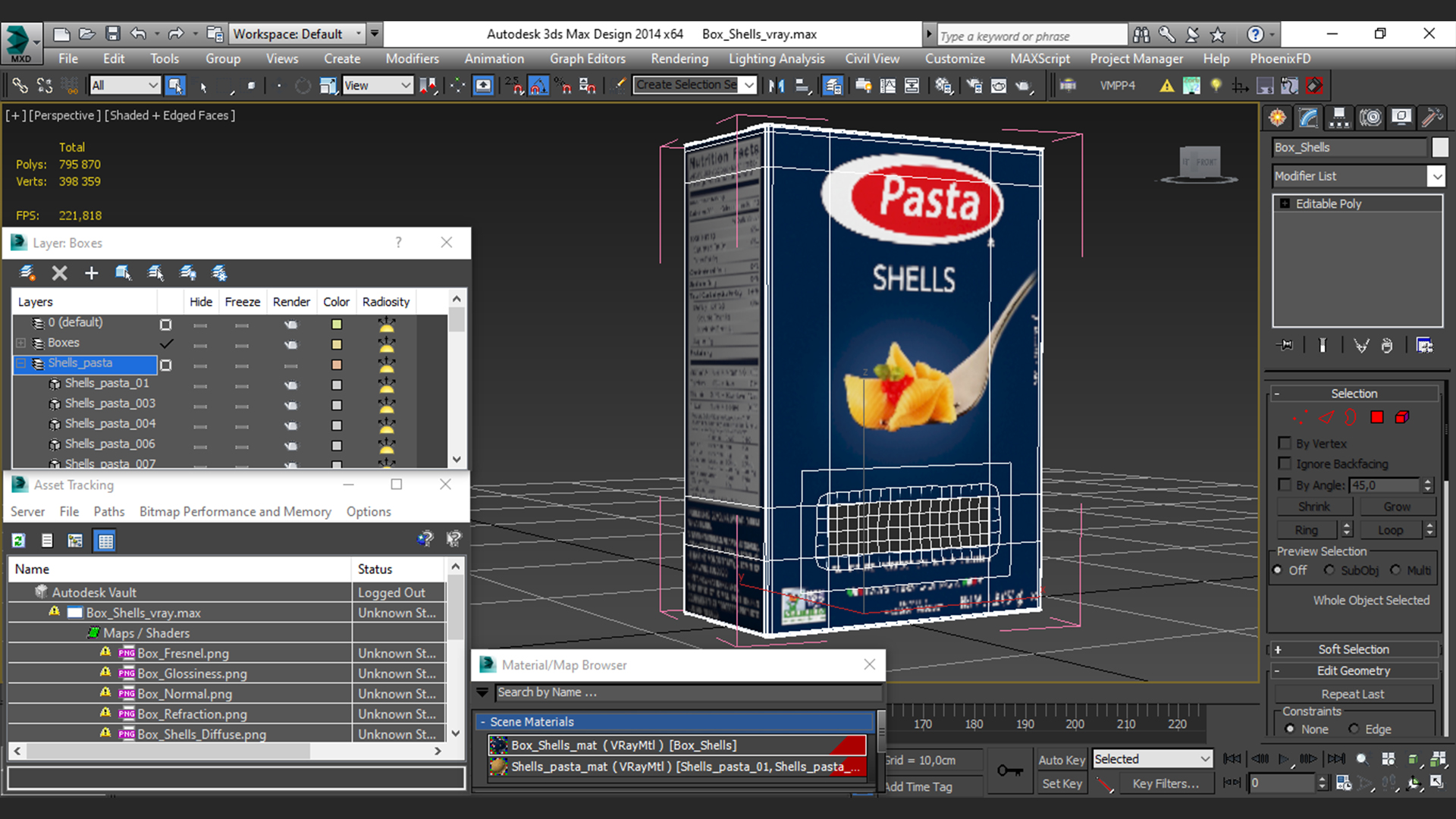Click Create New Layer plus icon
The width and height of the screenshot is (1456, 819).
91,273
